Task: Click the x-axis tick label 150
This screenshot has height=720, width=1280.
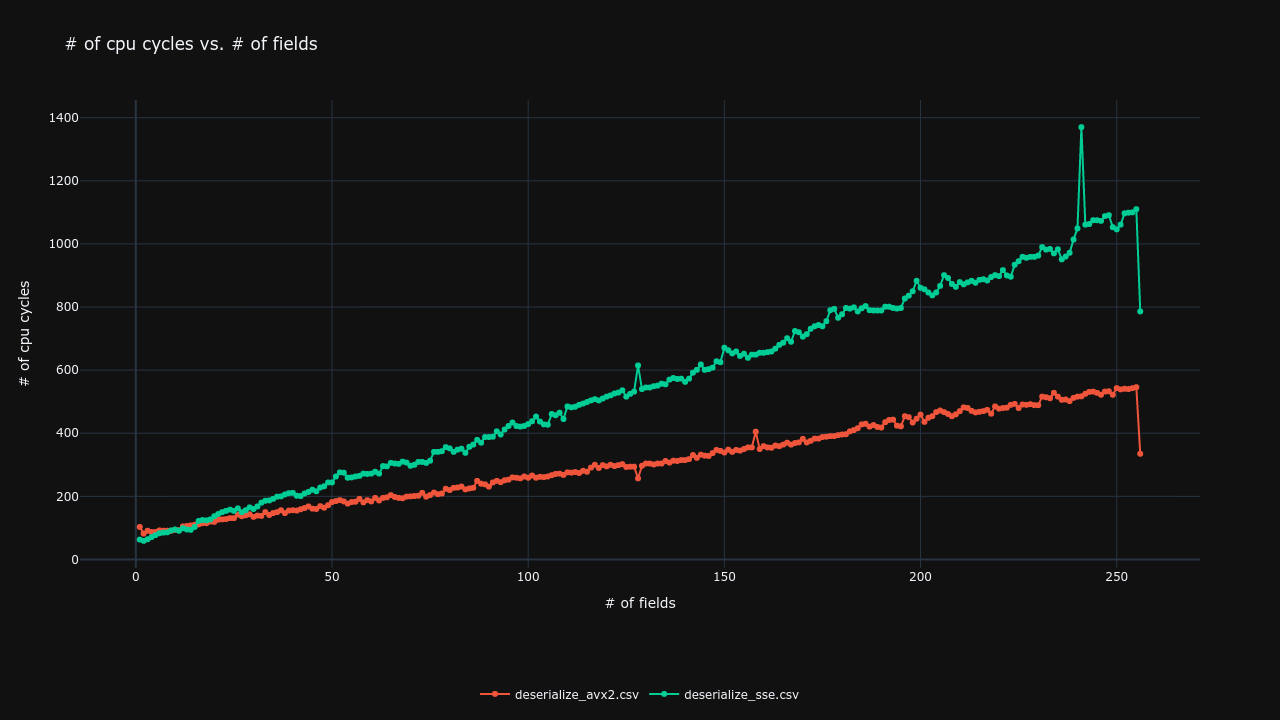Action: coord(724,577)
